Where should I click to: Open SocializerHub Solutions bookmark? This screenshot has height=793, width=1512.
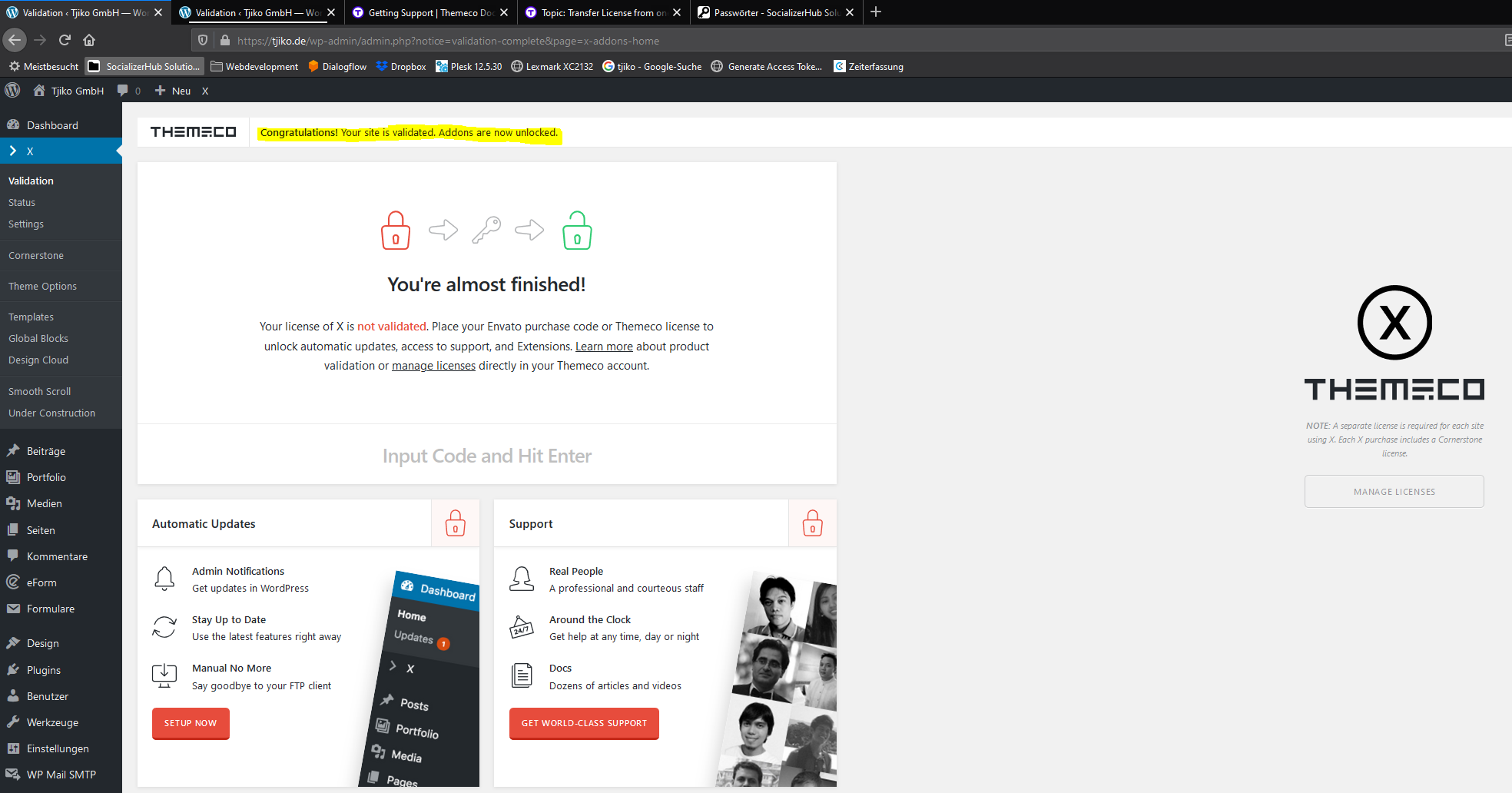(x=144, y=67)
